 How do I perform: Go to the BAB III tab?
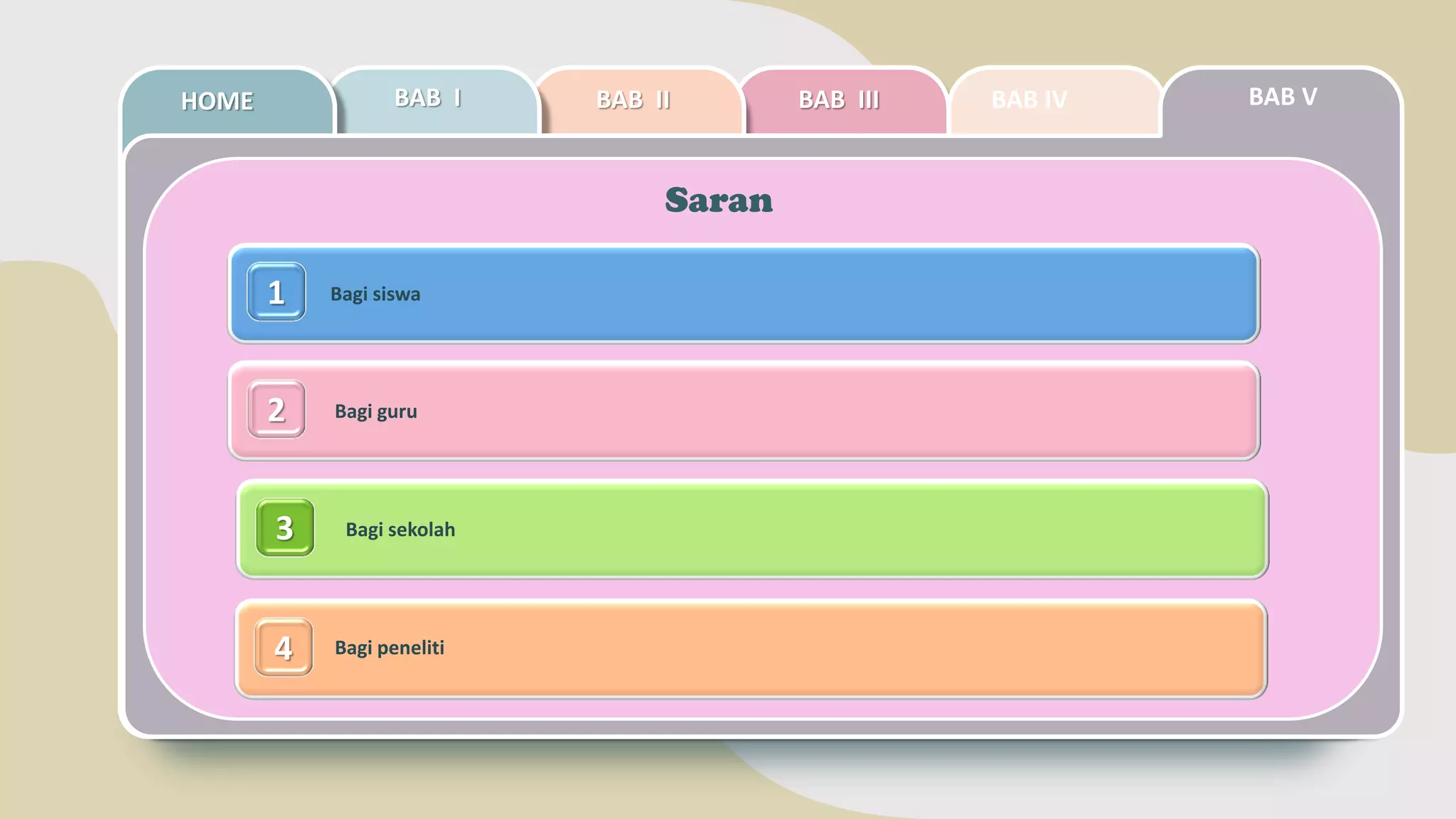point(839,100)
